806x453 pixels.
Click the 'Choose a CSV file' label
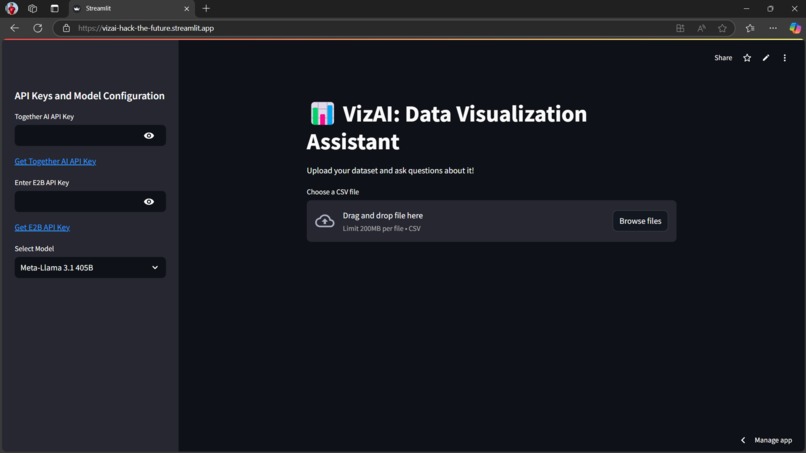tap(333, 192)
